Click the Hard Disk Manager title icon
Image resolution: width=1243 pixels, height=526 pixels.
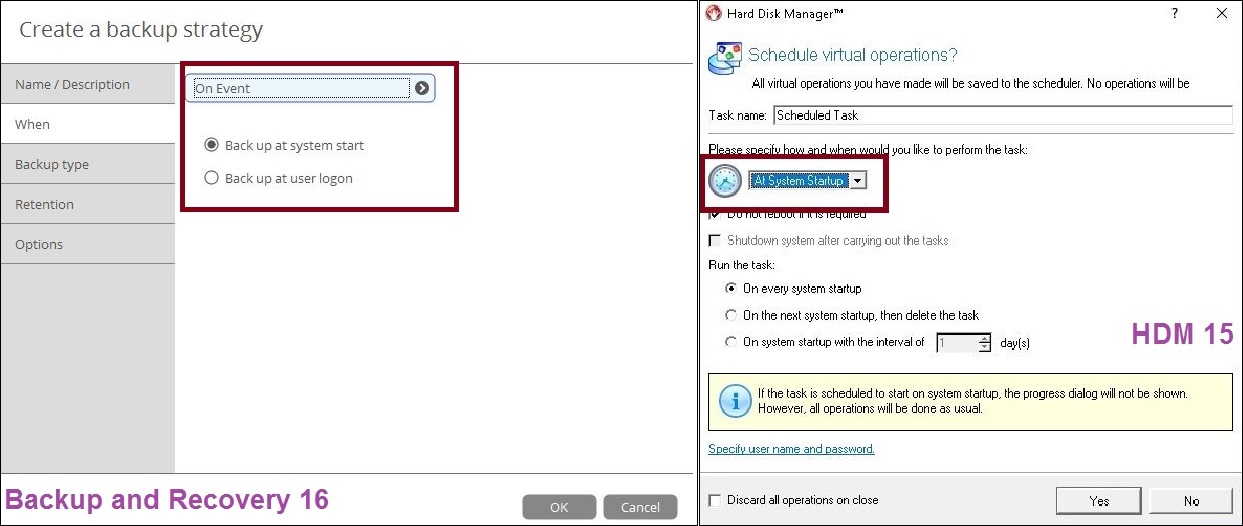pos(714,13)
